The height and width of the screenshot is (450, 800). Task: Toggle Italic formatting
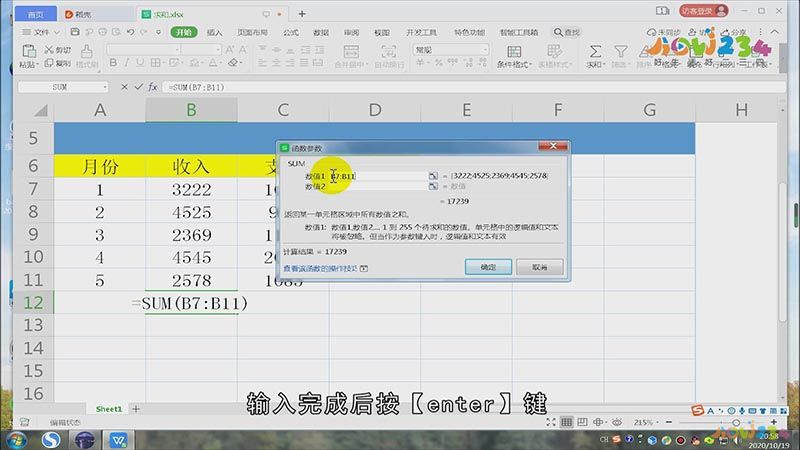tap(127, 63)
